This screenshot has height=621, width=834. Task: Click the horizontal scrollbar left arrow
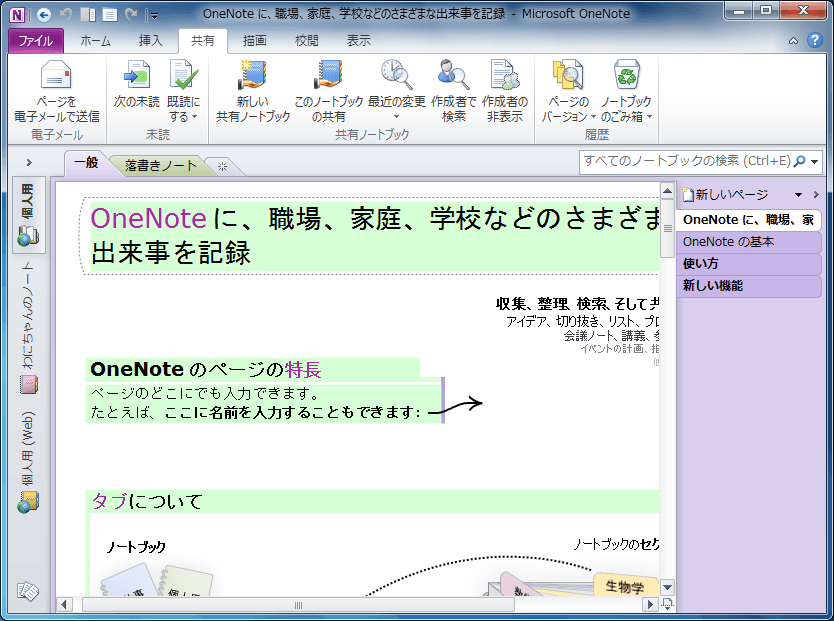coord(65,605)
